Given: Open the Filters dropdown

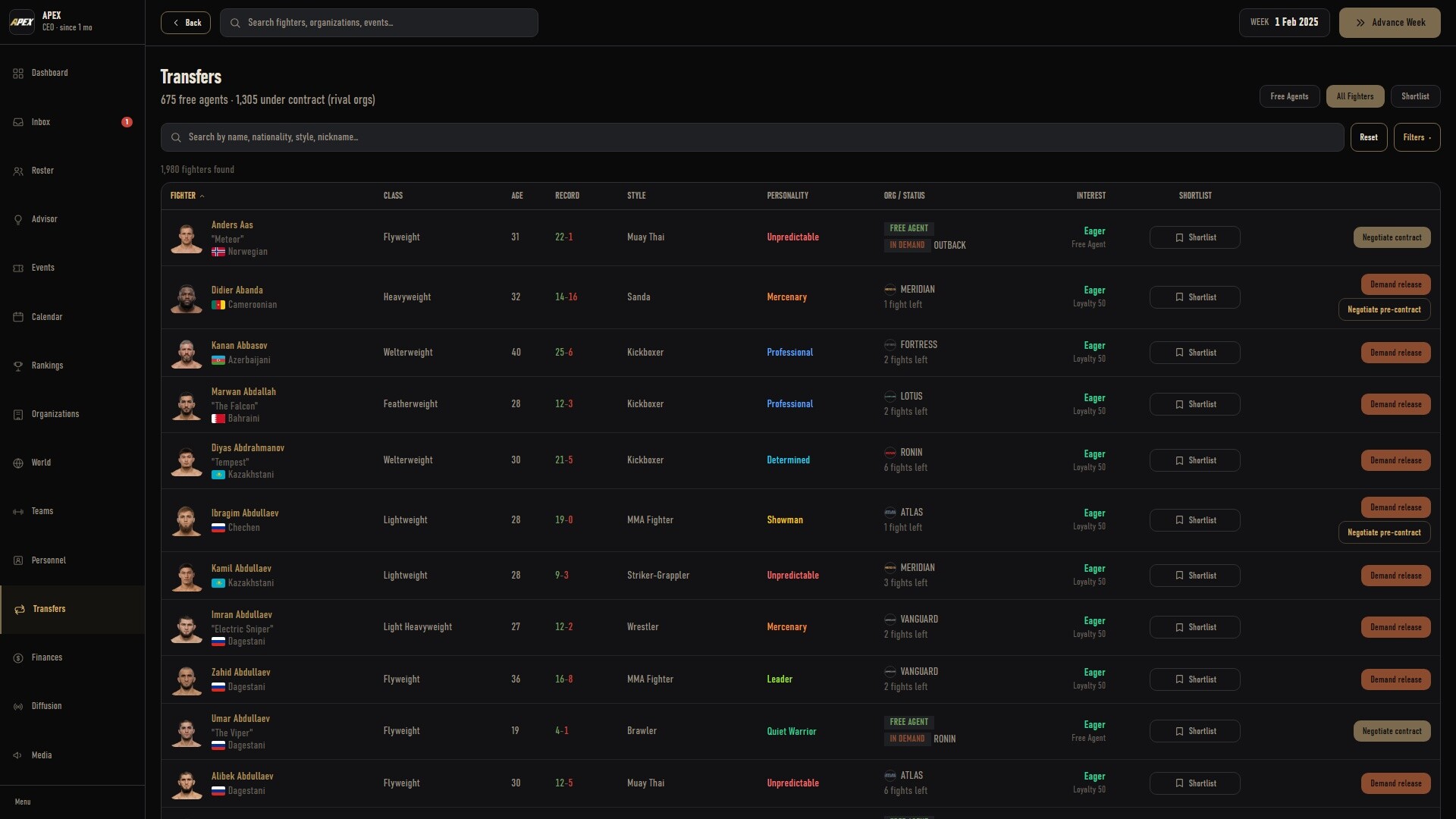Looking at the screenshot, I should tap(1417, 137).
